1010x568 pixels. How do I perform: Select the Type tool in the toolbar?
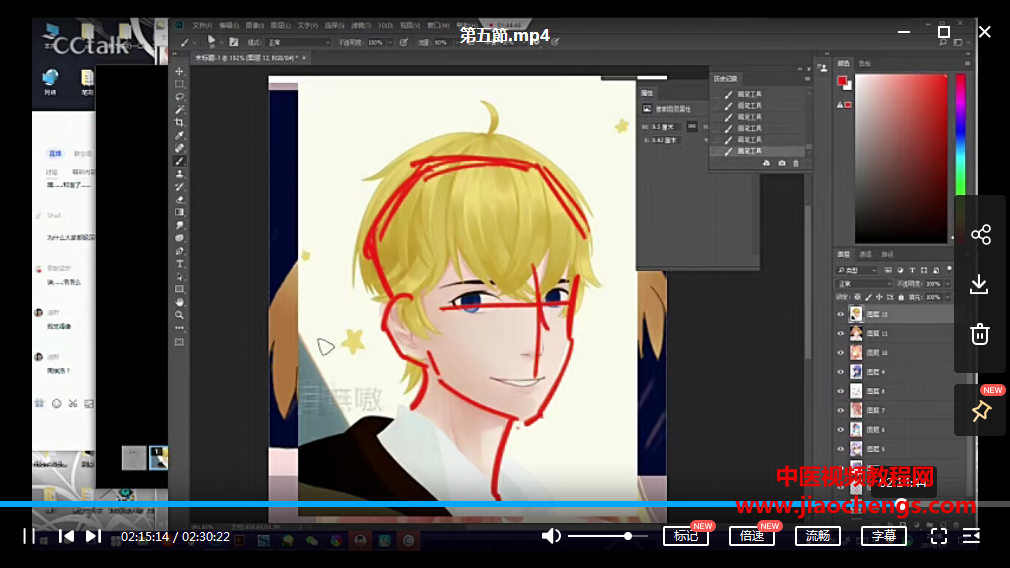(180, 264)
